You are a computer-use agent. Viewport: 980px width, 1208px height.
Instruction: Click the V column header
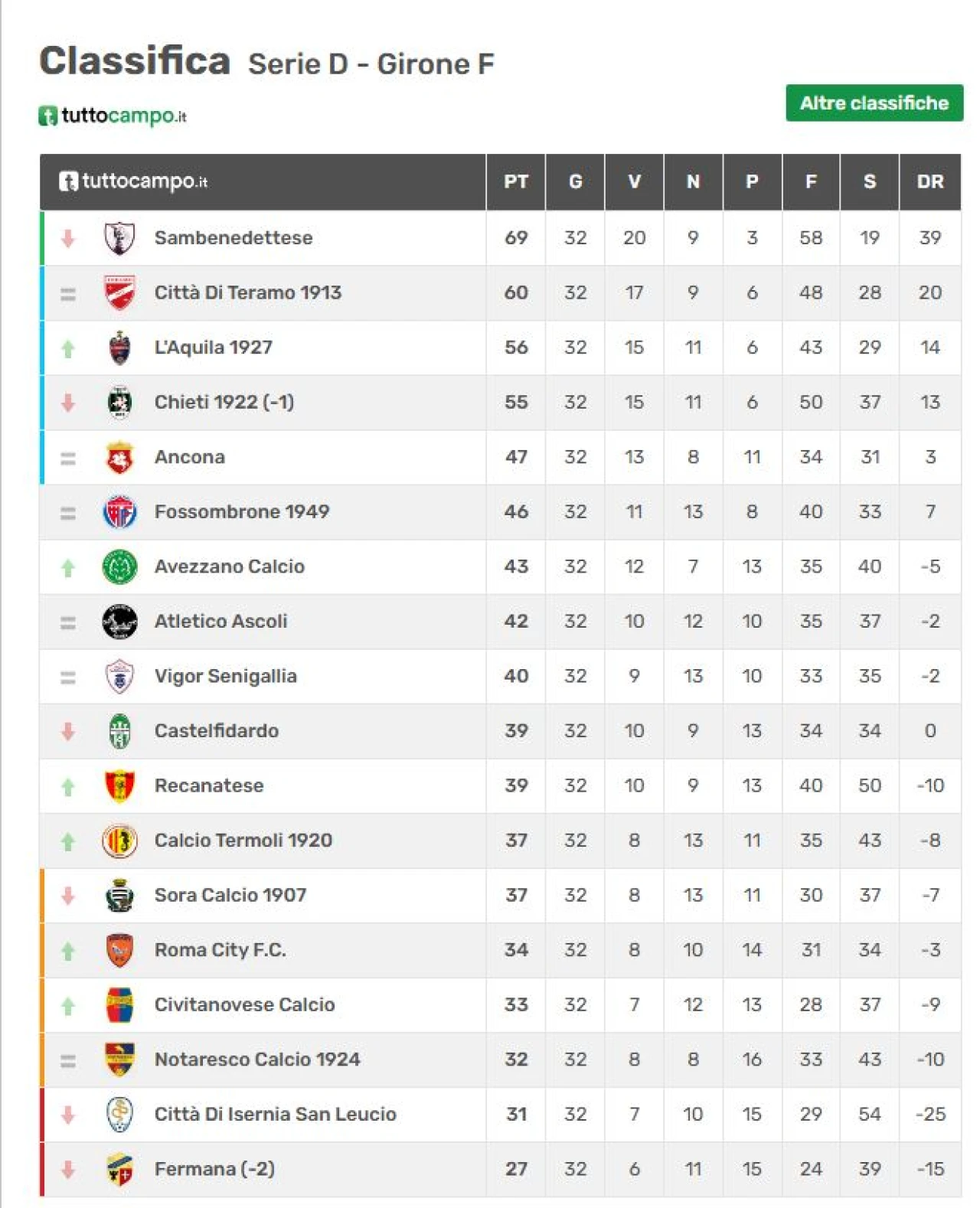pos(634,182)
